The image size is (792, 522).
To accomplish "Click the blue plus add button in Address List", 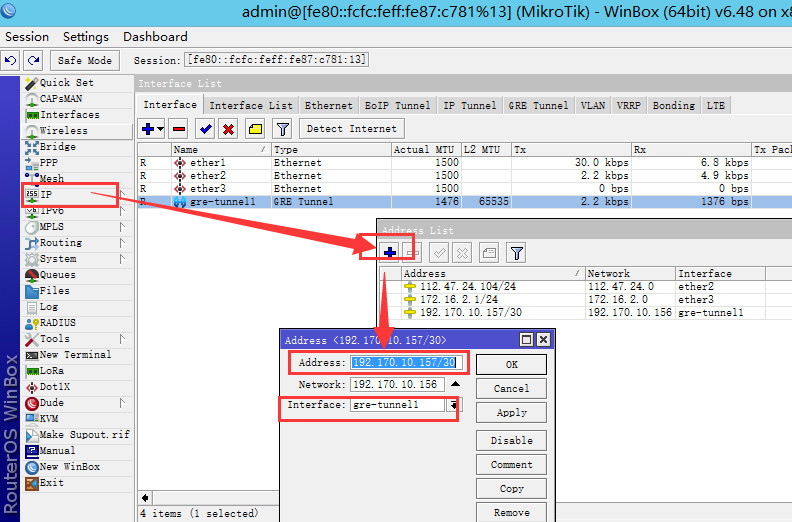I will click(389, 253).
